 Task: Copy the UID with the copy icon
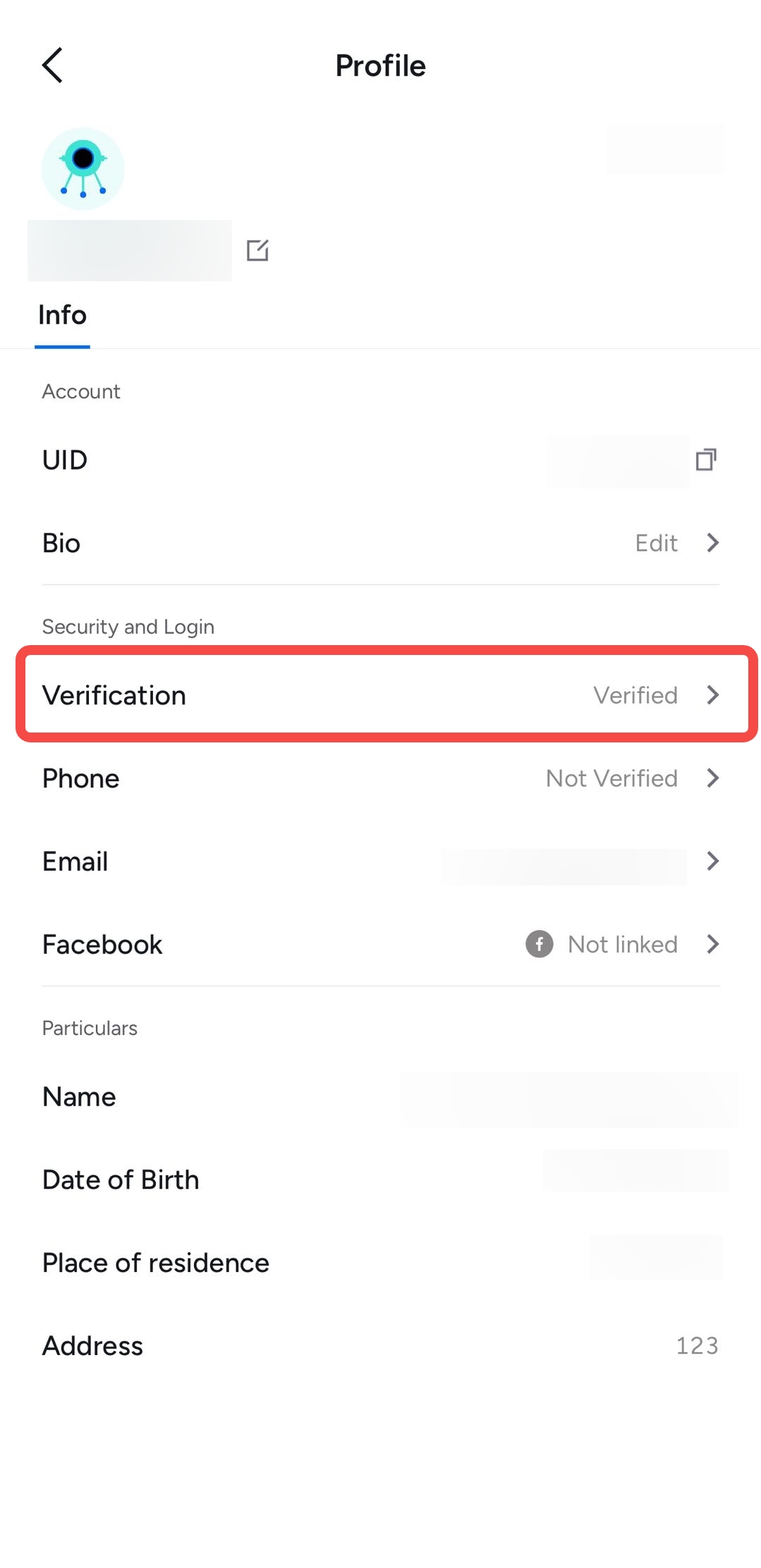point(706,460)
